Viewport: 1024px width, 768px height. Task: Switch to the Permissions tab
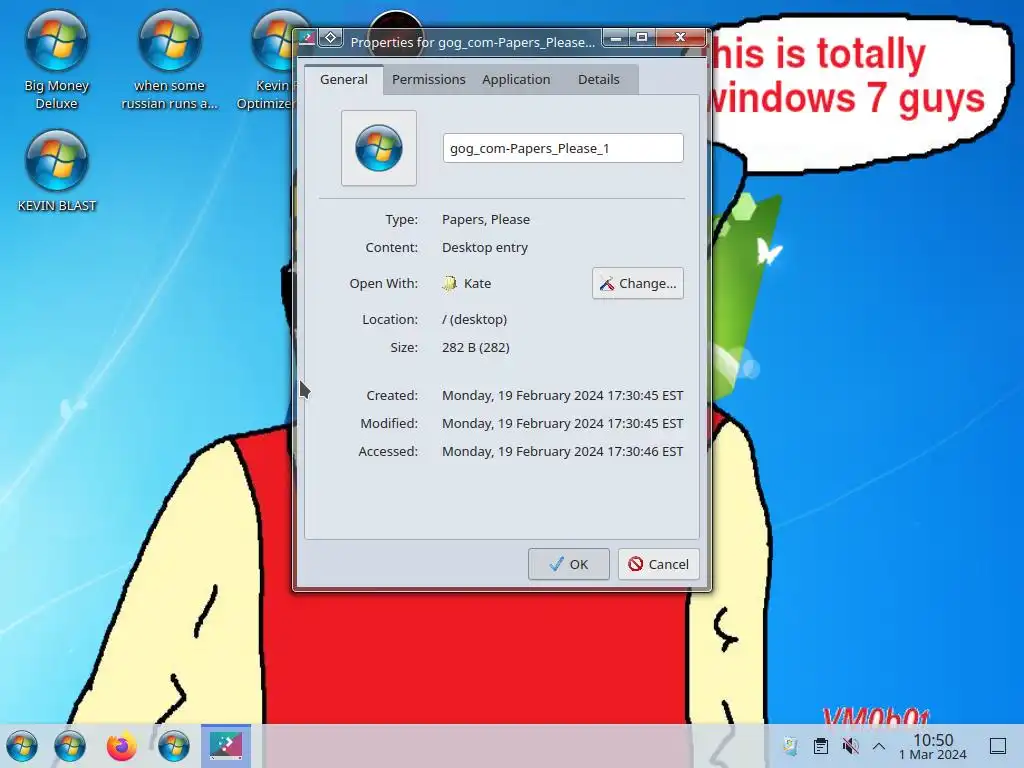tap(428, 80)
